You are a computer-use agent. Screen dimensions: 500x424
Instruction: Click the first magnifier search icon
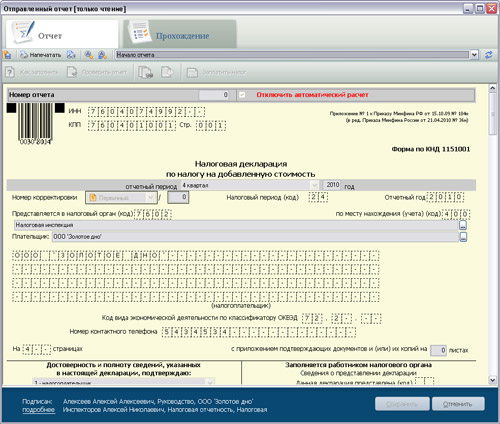pyautogui.click(x=89, y=55)
